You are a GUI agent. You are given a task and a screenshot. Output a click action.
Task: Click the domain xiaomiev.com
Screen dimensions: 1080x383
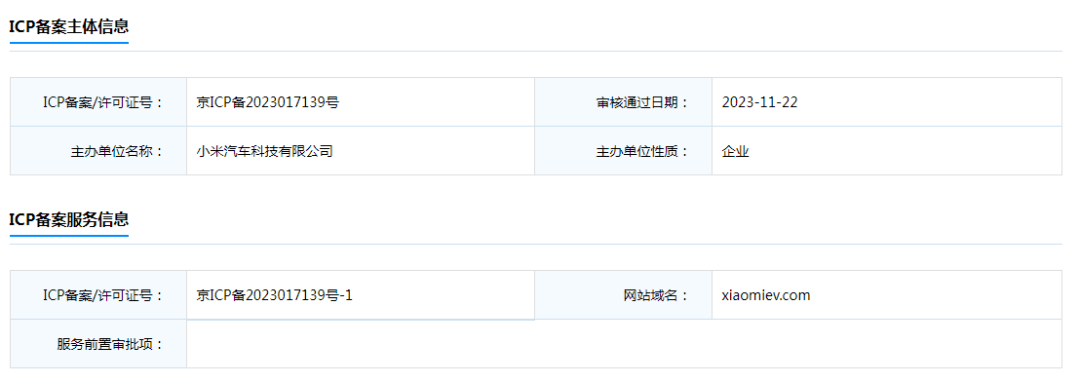tap(766, 296)
